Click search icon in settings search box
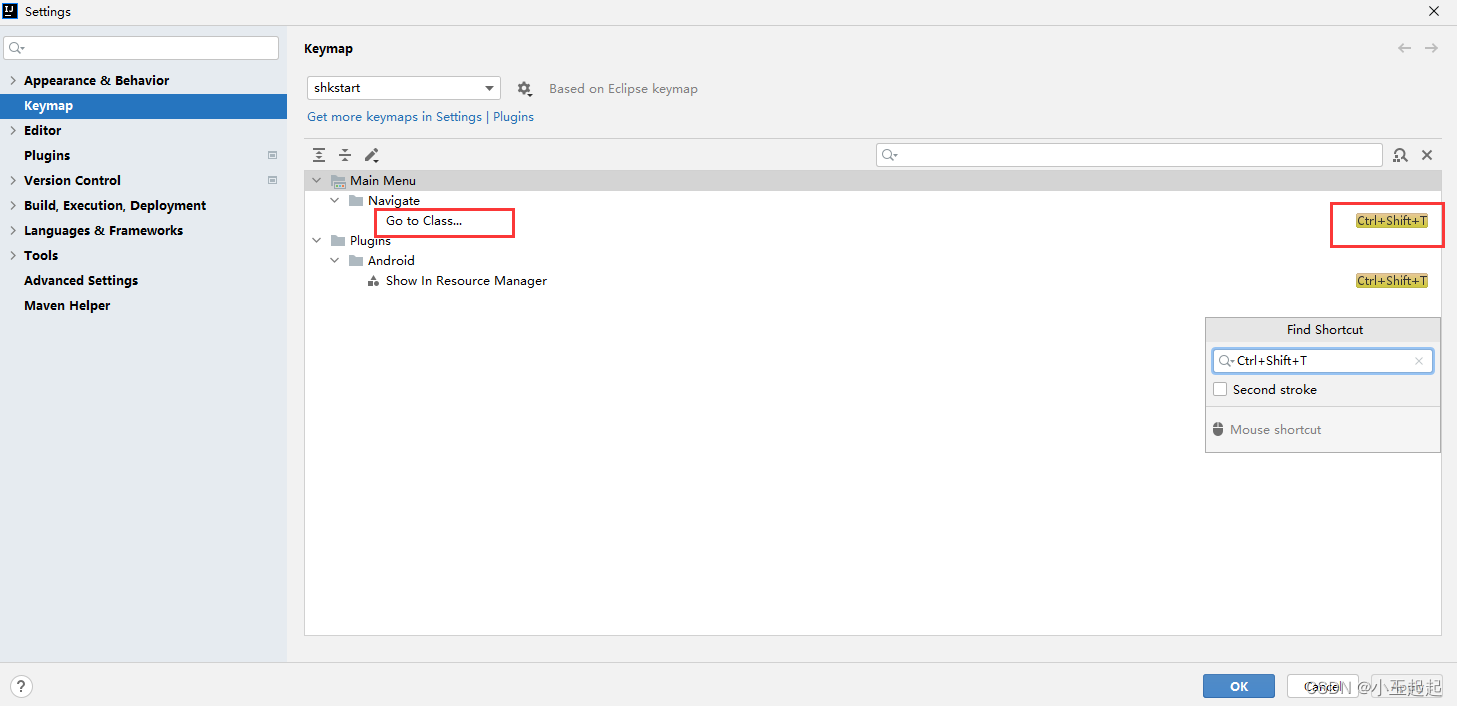Image resolution: width=1457 pixels, height=706 pixels. 16,48
